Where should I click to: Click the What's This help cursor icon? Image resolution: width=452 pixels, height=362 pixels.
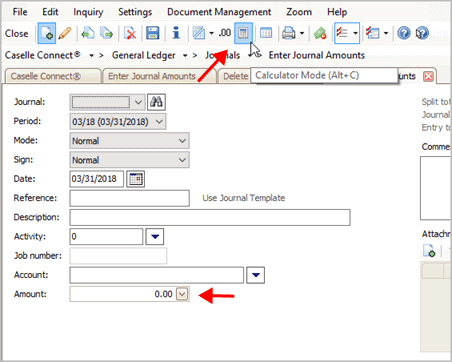point(422,33)
